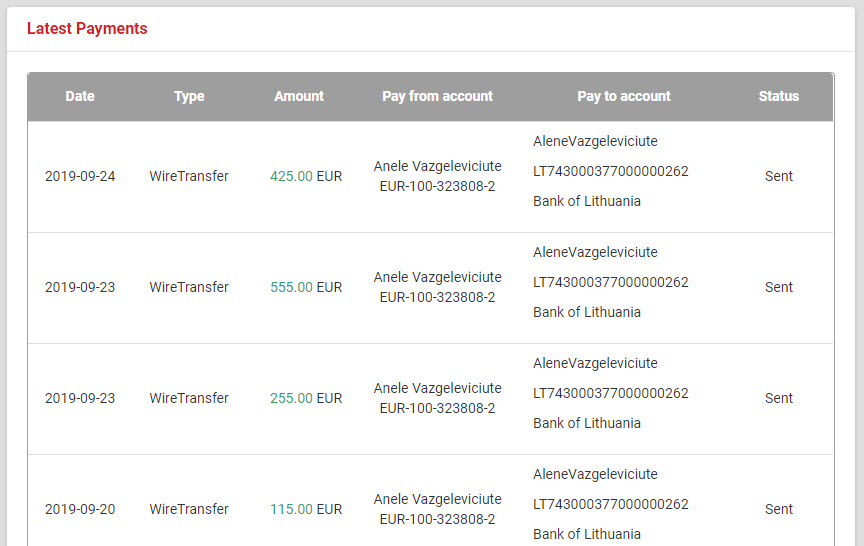This screenshot has width=864, height=546.
Task: Click the 425.00 EUR amount
Action: (306, 177)
